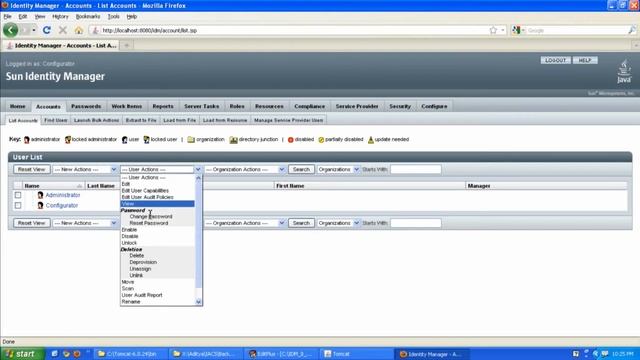Image resolution: width=640 pixels, height=360 pixels.
Task: Open the Tools menu in Firefox
Action: tap(113, 17)
